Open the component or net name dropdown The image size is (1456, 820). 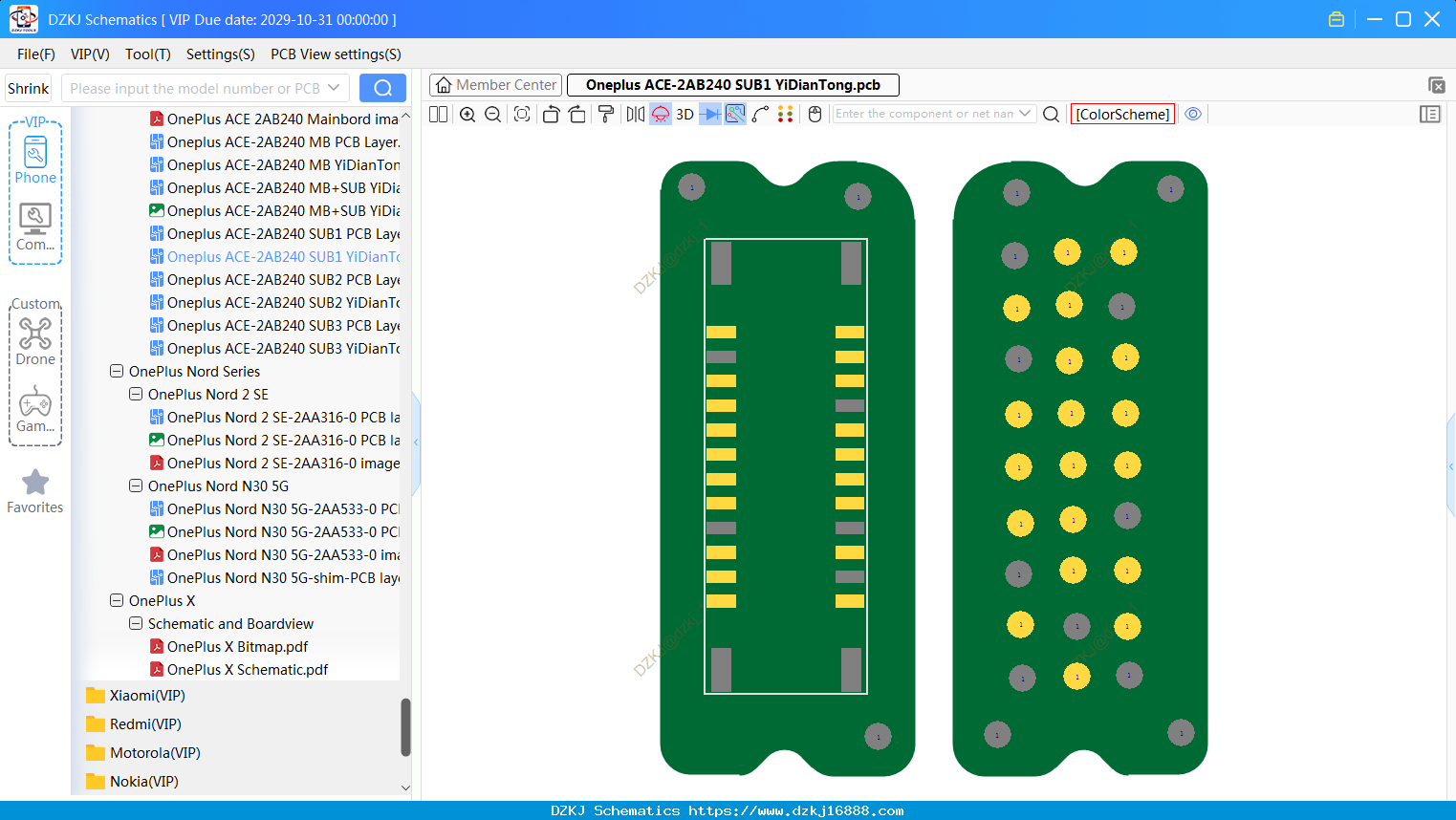[1025, 114]
